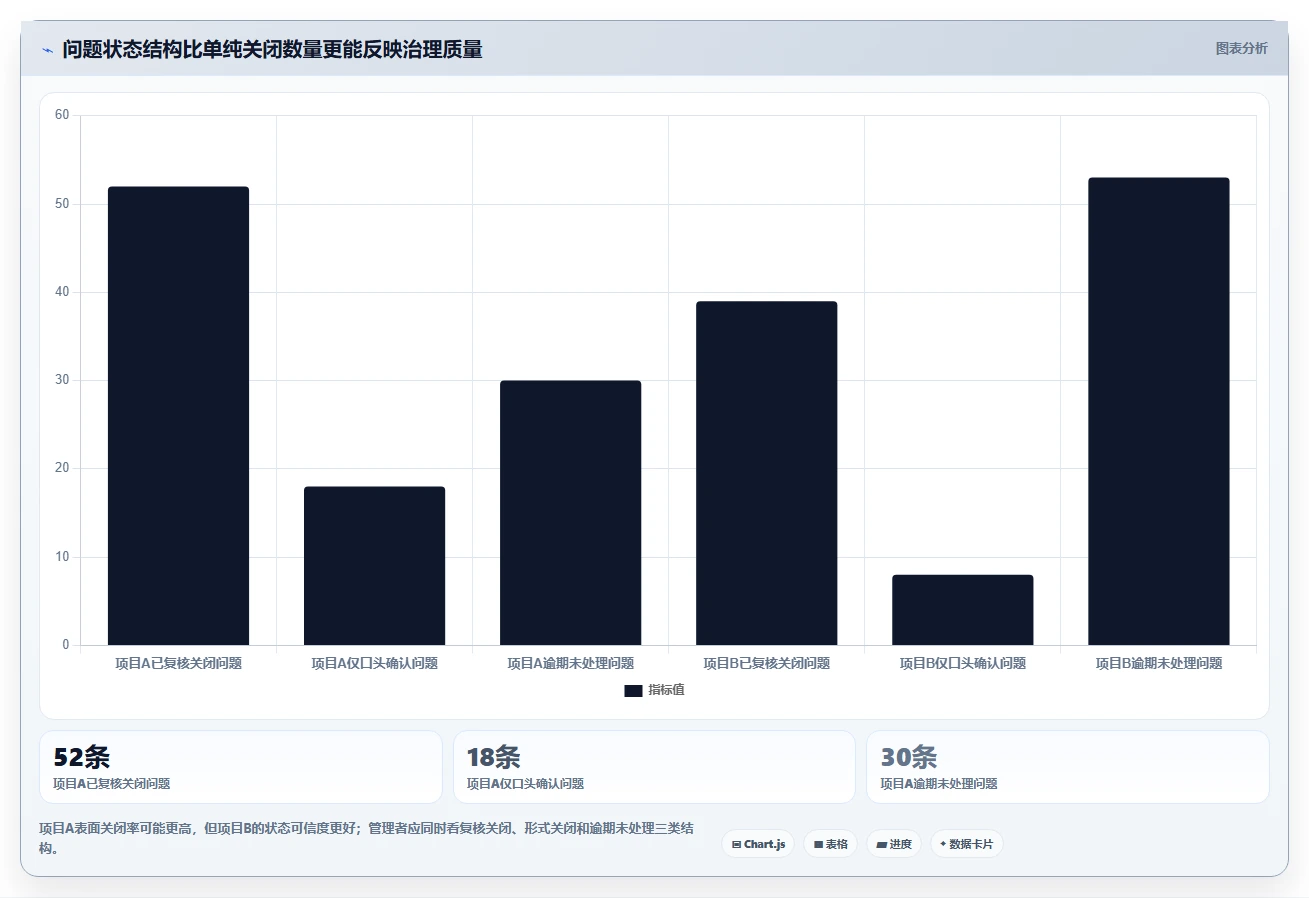Viewport: 1309px width, 898px height.
Task: Click y-axis value 0
Action: (x=66, y=645)
